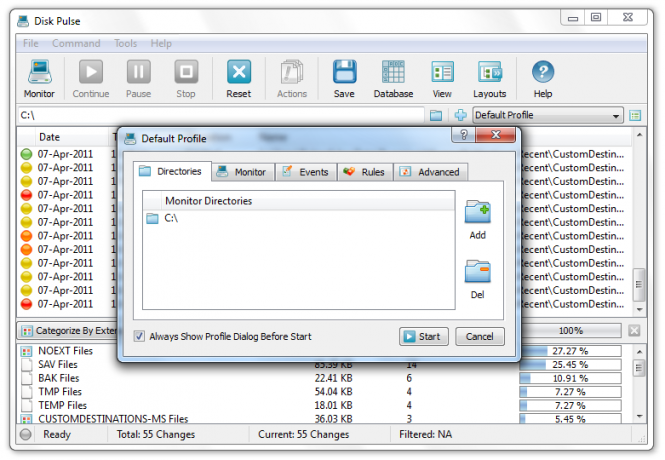The width and height of the screenshot is (665, 460).
Task: Switch to the Monitor tab in dialog
Action: point(243,172)
